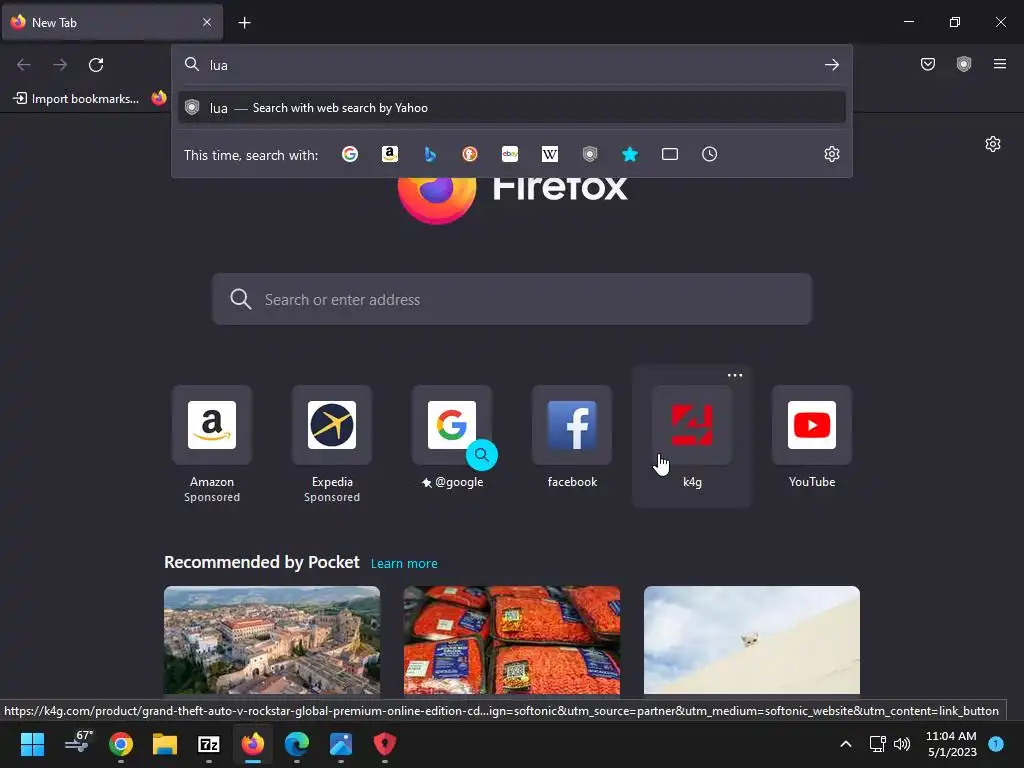Open the volume tray icon

902,744
